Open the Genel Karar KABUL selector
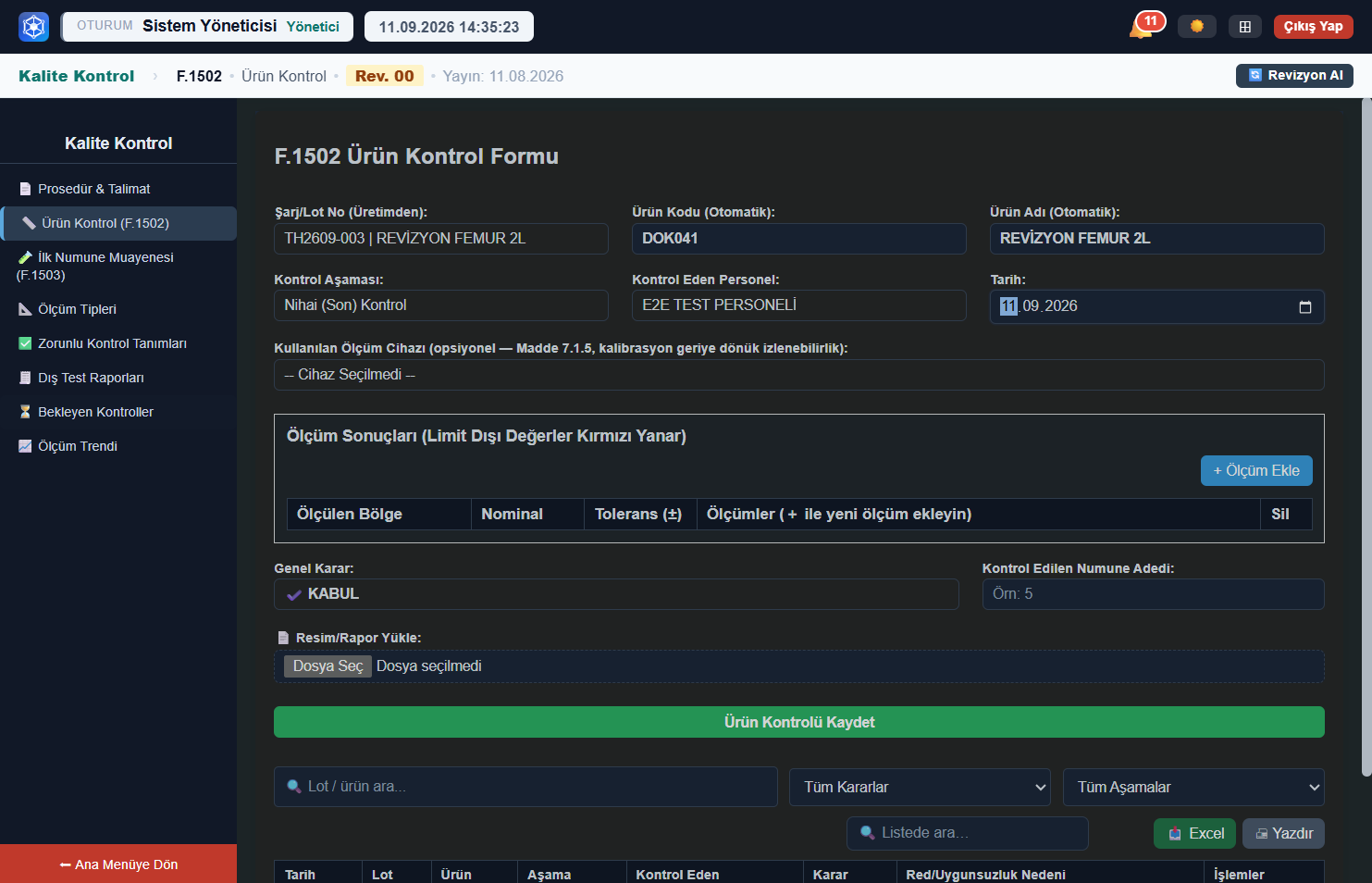This screenshot has width=1372, height=883. pyautogui.click(x=616, y=594)
